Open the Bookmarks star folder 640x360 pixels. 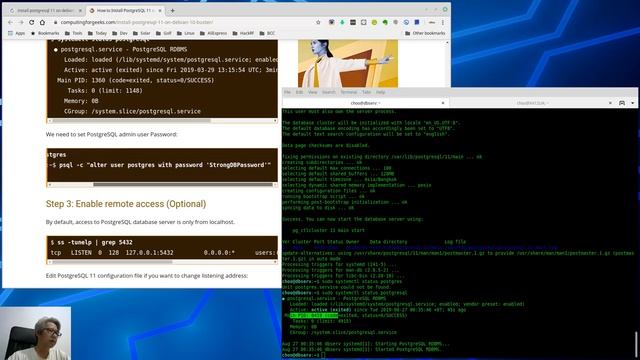coord(45,33)
